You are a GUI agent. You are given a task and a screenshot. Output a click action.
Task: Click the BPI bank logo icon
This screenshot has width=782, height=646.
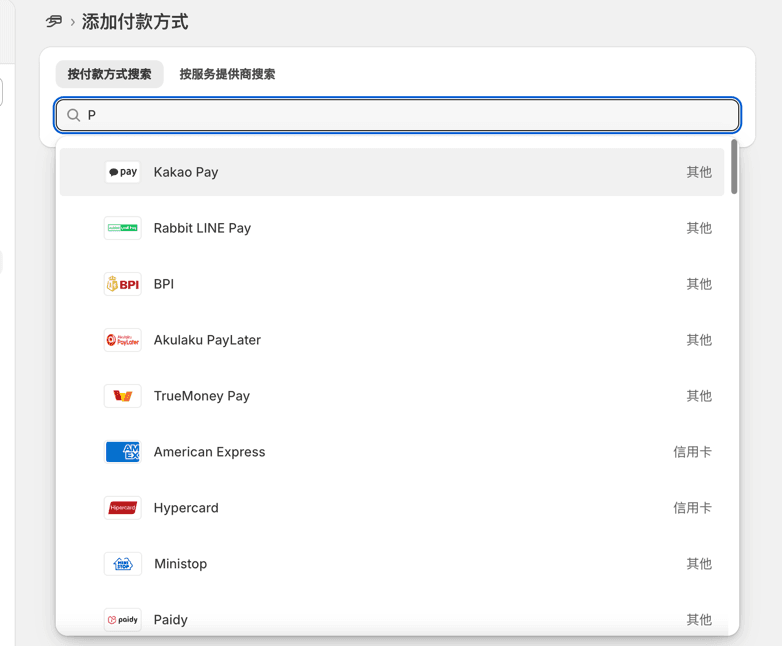tap(123, 284)
